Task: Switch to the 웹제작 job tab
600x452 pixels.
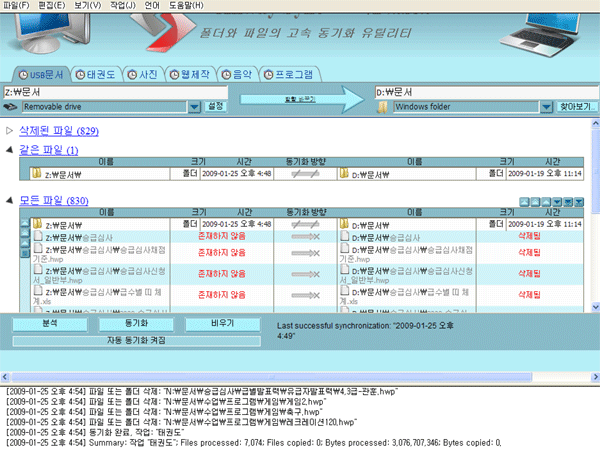Action: [x=190, y=74]
